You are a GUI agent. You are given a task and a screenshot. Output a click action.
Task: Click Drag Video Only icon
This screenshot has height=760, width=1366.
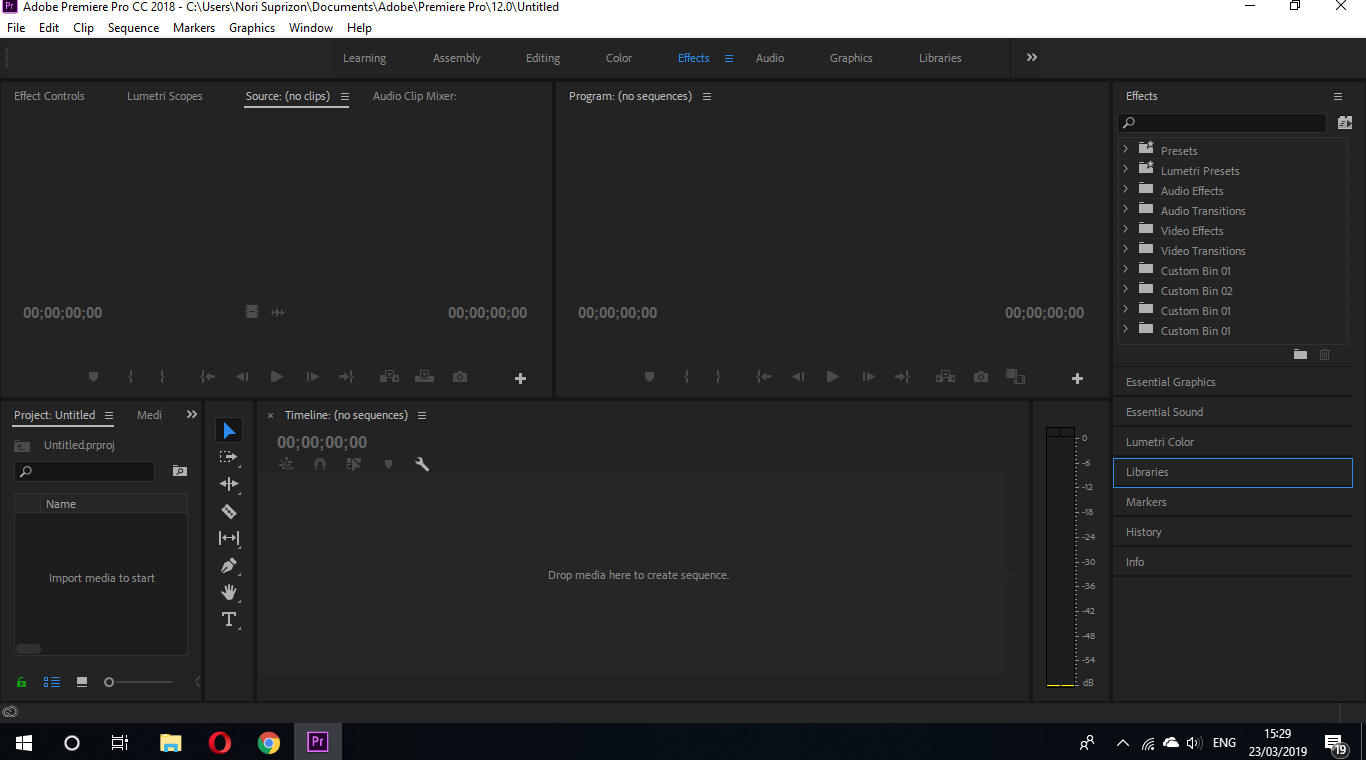point(252,312)
